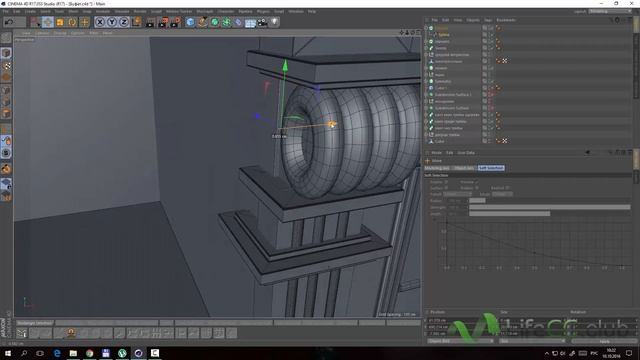Switch to Texture mode in sidebar
The image size is (640, 360).
click(x=6, y=65)
